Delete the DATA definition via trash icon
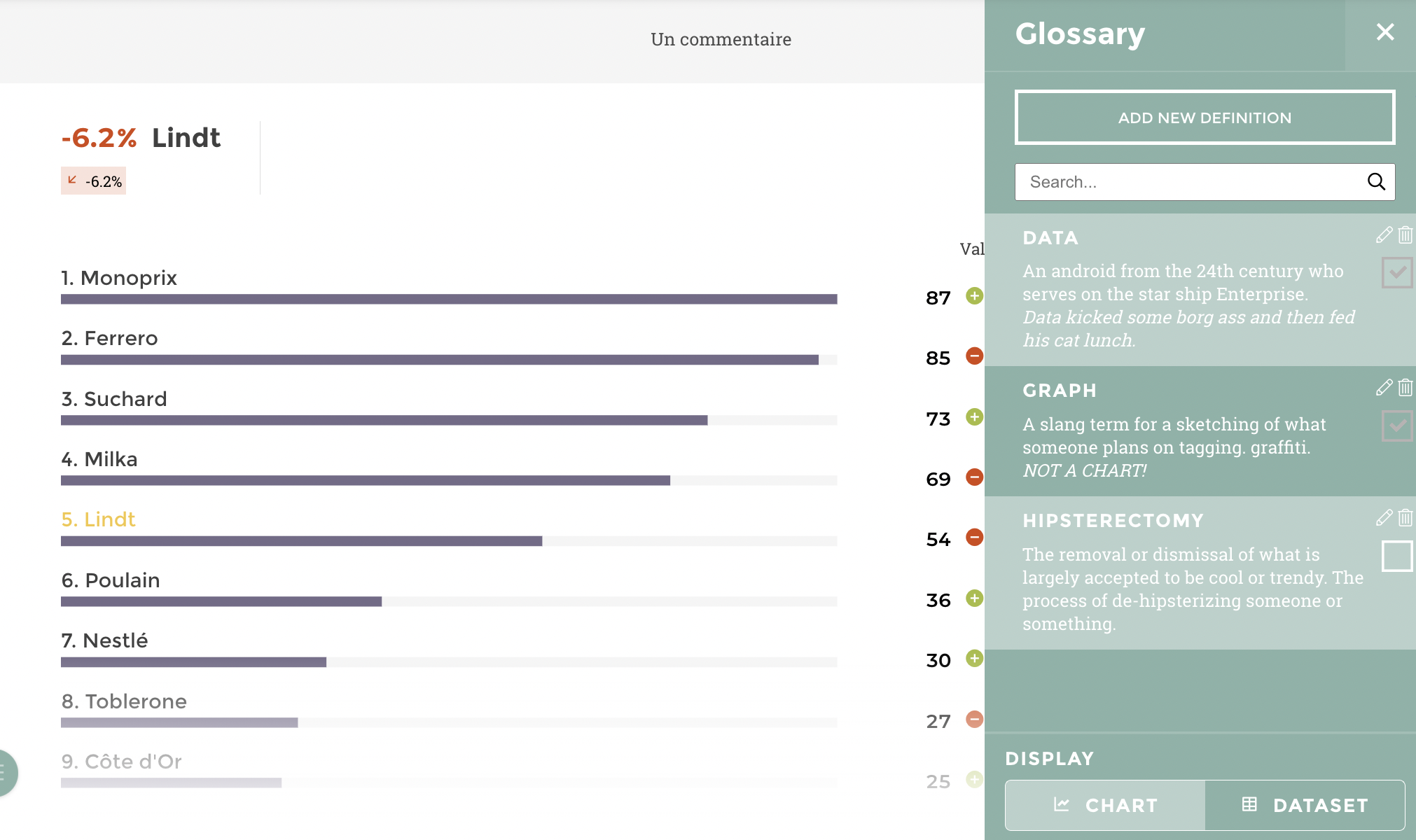 pos(1405,235)
